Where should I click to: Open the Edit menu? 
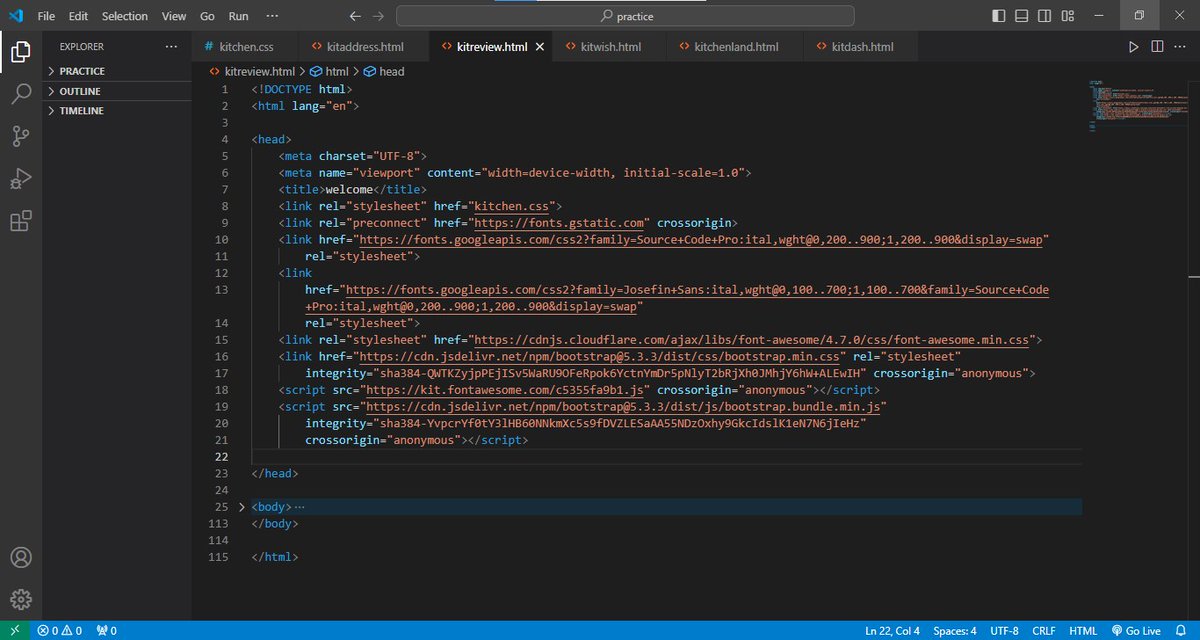(79, 16)
